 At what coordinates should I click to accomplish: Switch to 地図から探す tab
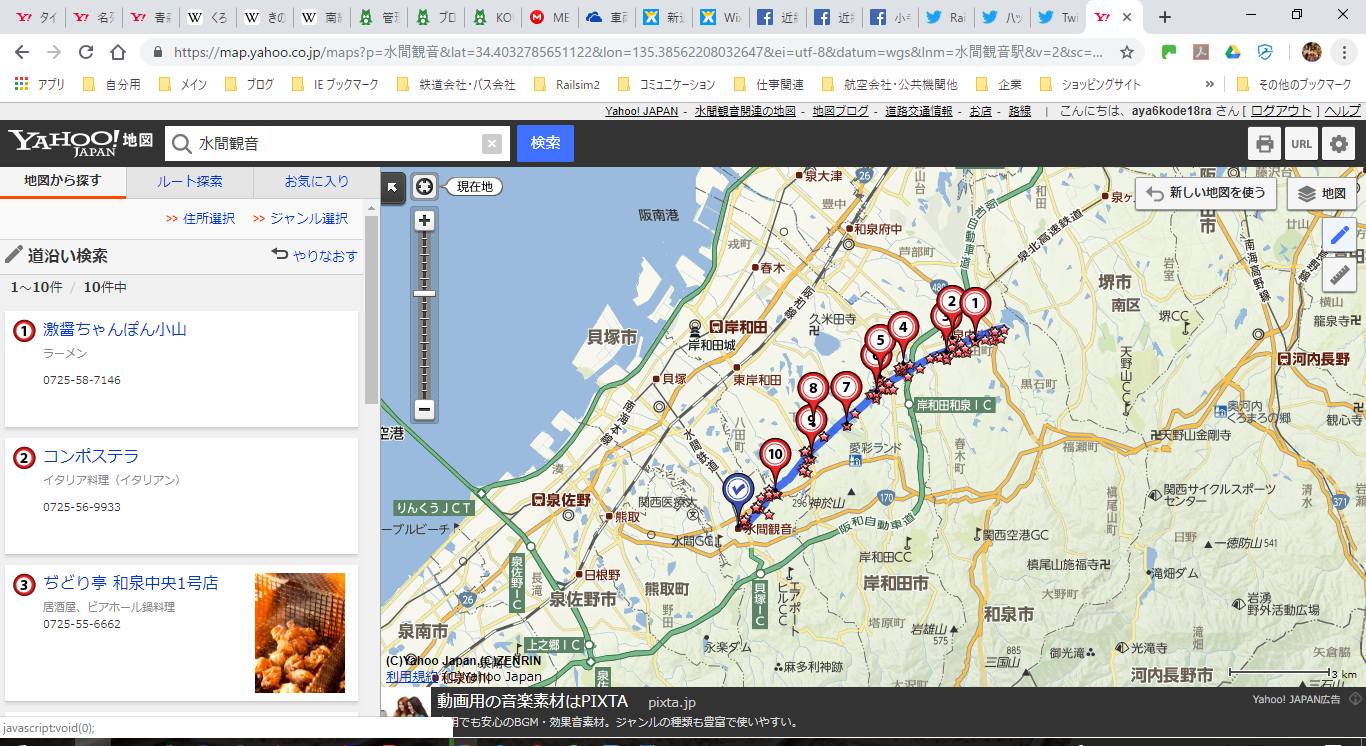coord(63,182)
